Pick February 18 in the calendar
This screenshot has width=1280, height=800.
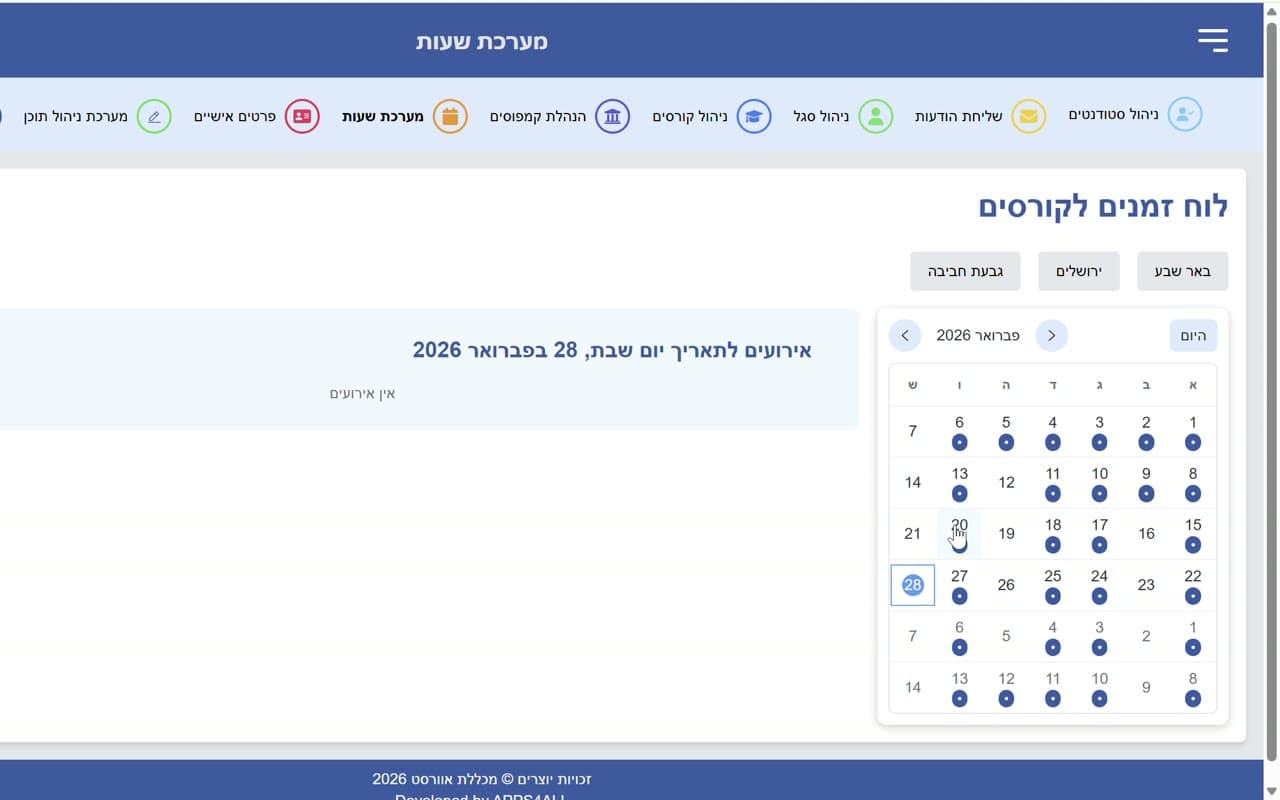click(1053, 534)
